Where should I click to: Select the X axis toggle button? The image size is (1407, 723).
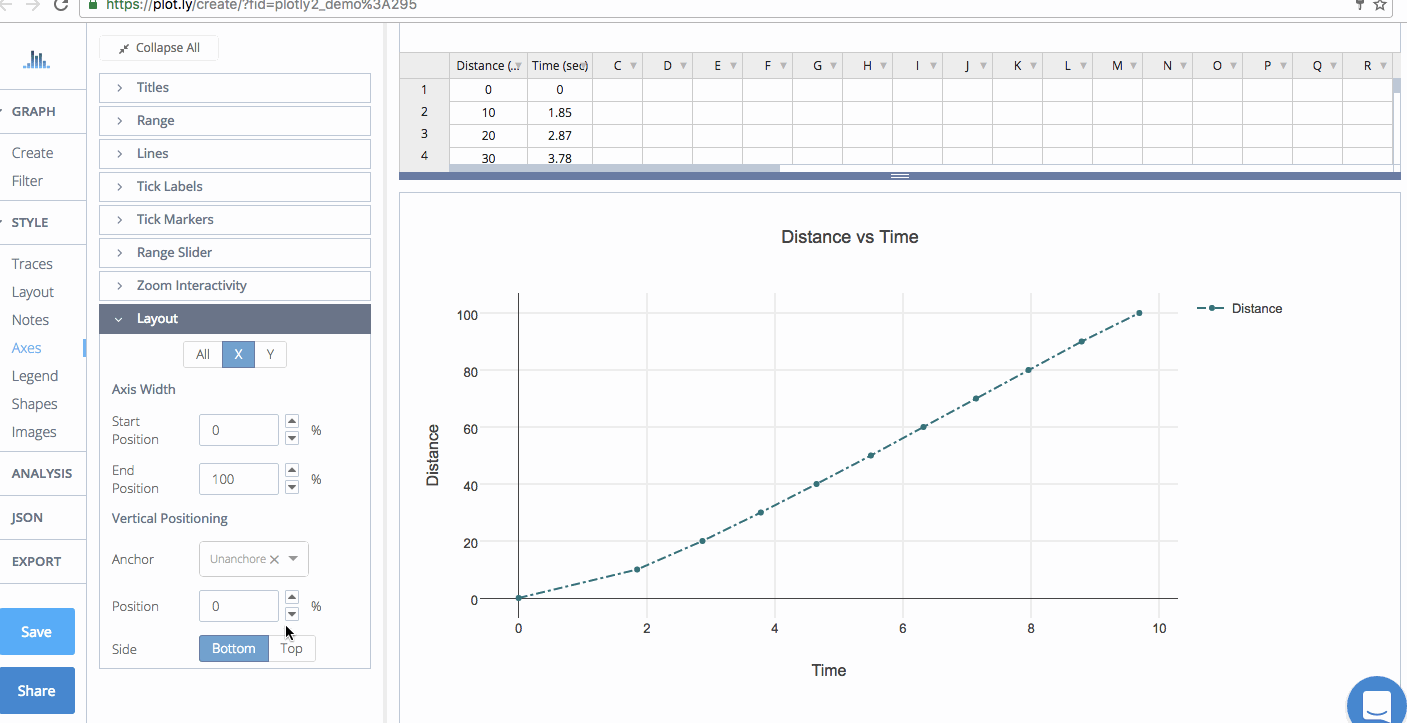238,354
